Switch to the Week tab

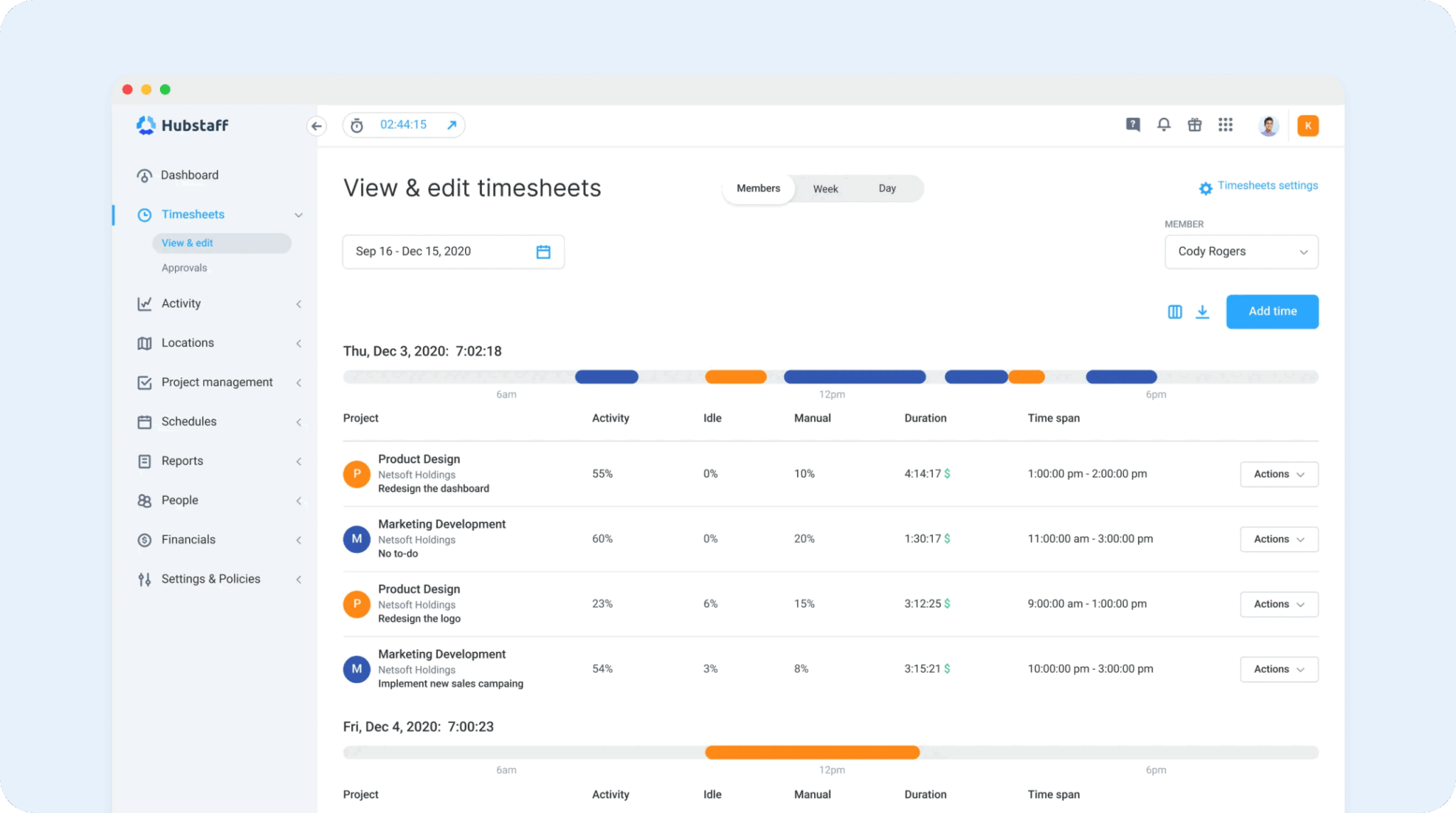825,189
